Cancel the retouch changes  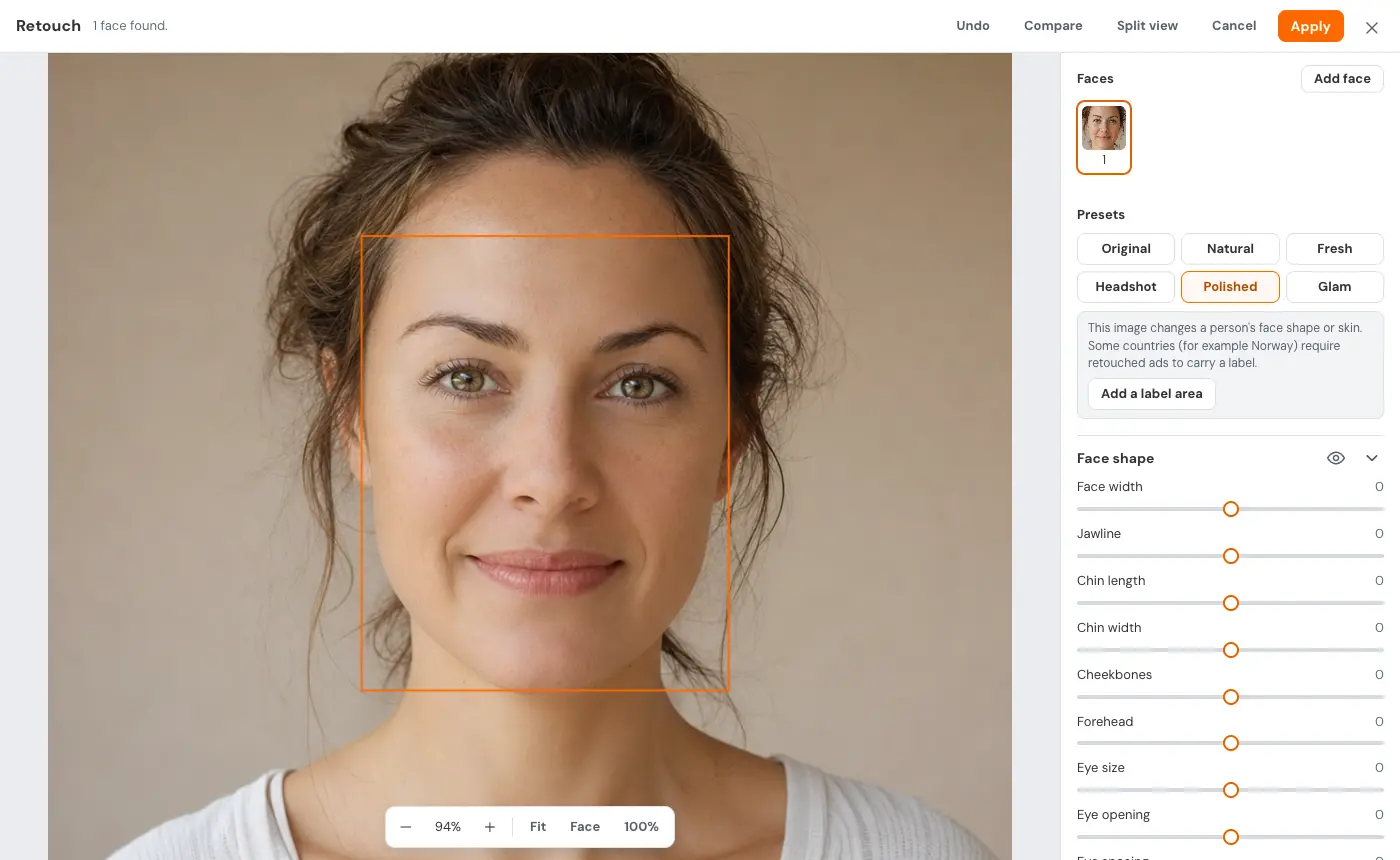coord(1234,26)
